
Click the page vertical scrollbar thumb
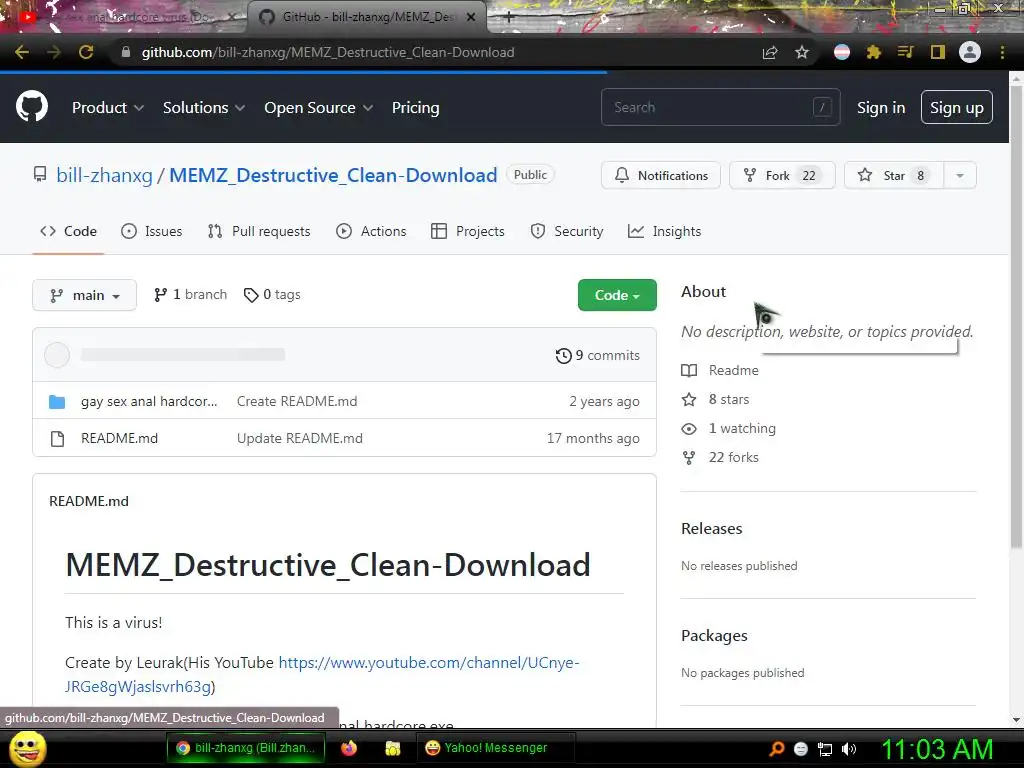pyautogui.click(x=1016, y=317)
